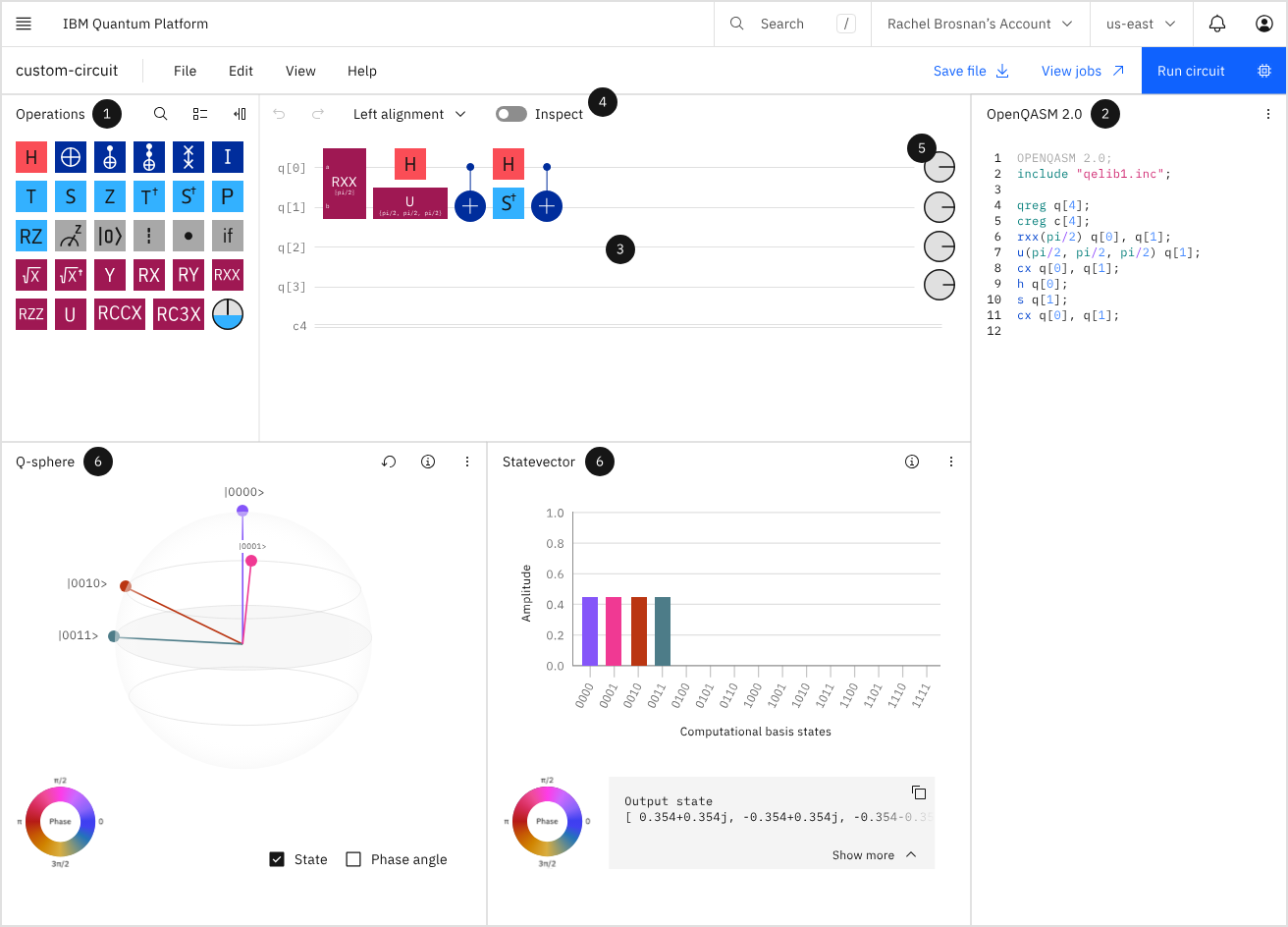Viewport: 1288px width, 927px height.
Task: Click the q[0] phase disk
Action: point(940,168)
